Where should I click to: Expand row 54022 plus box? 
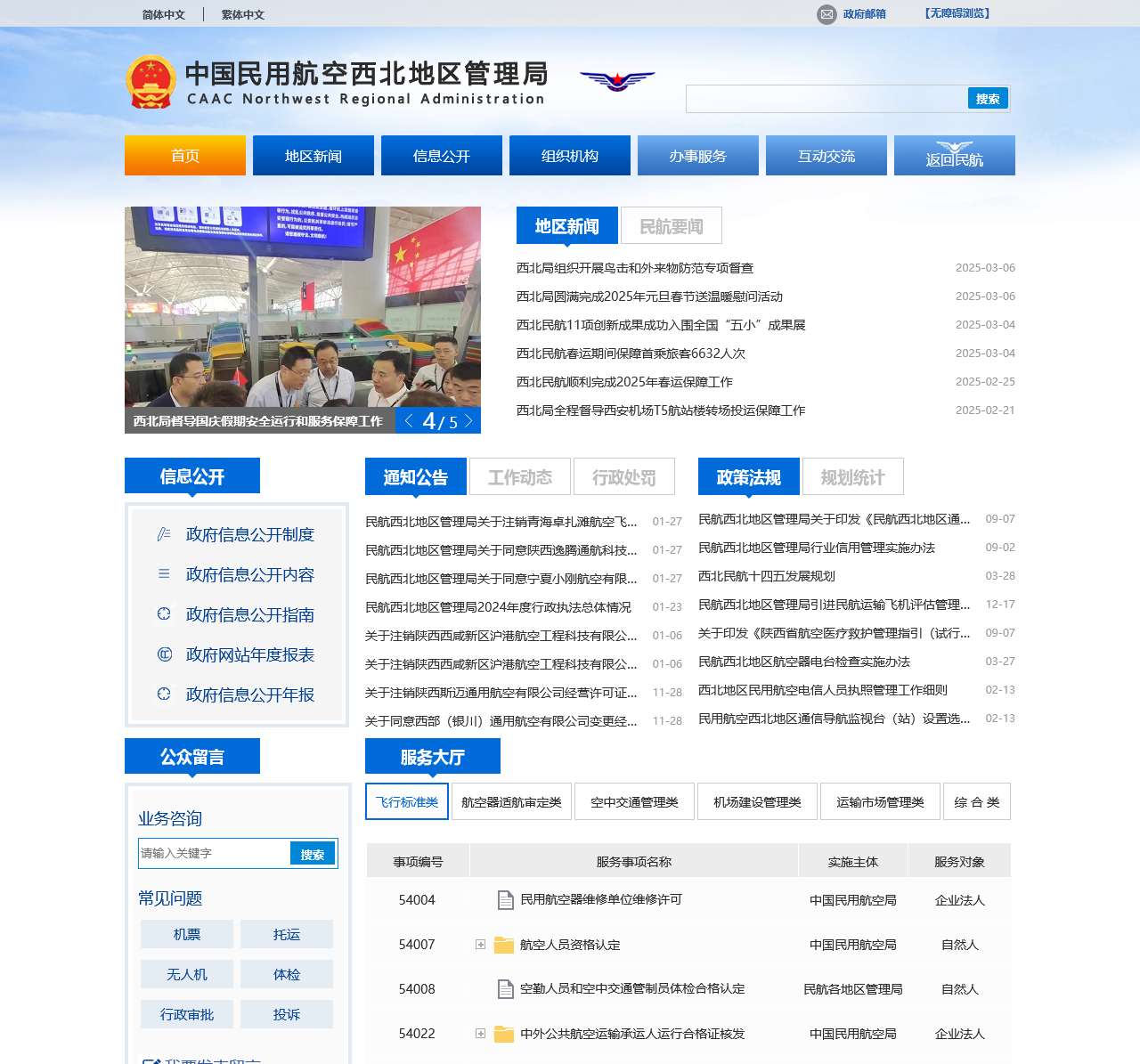480,1034
